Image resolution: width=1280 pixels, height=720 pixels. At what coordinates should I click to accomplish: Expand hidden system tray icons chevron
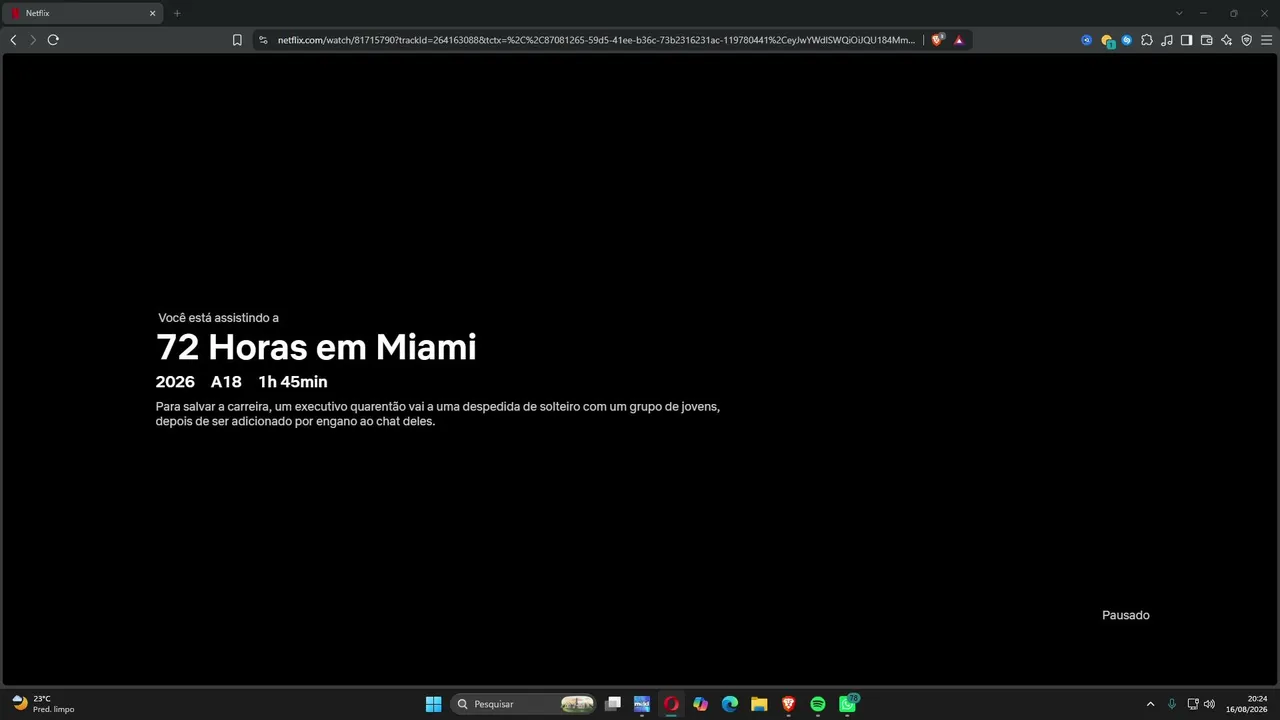[1150, 704]
